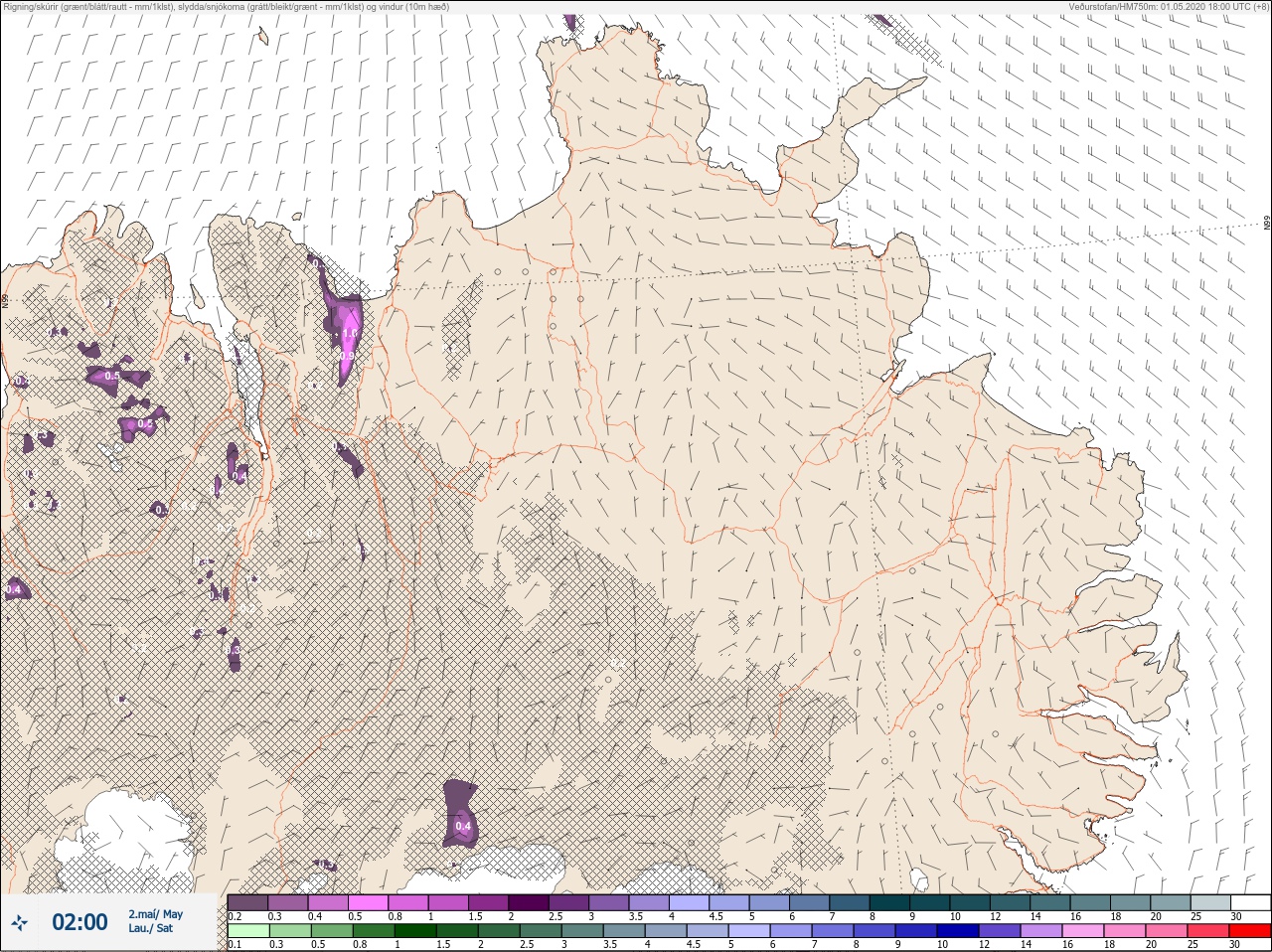This screenshot has width=1272, height=952.
Task: Select the bright pink 0.5 swatch in upper legend
Action: (x=369, y=902)
